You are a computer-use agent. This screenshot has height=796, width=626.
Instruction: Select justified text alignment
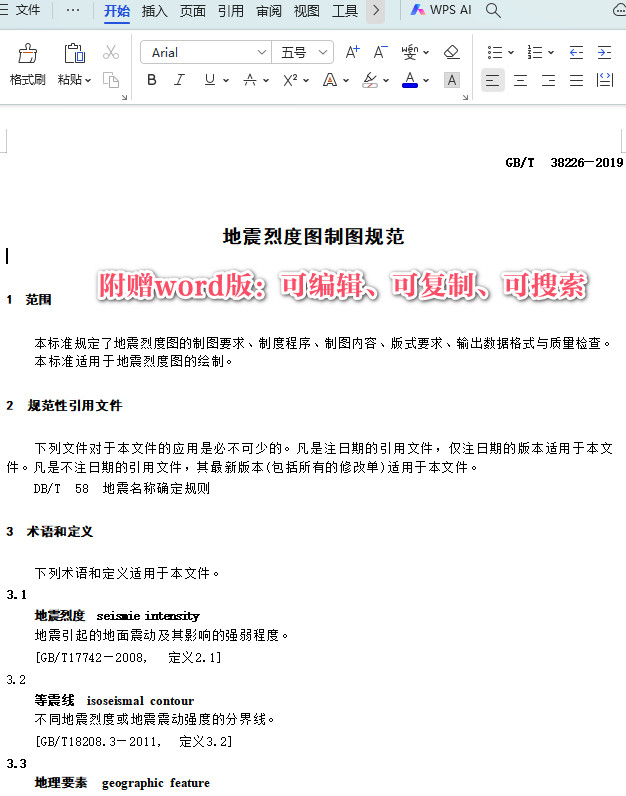tap(576, 80)
